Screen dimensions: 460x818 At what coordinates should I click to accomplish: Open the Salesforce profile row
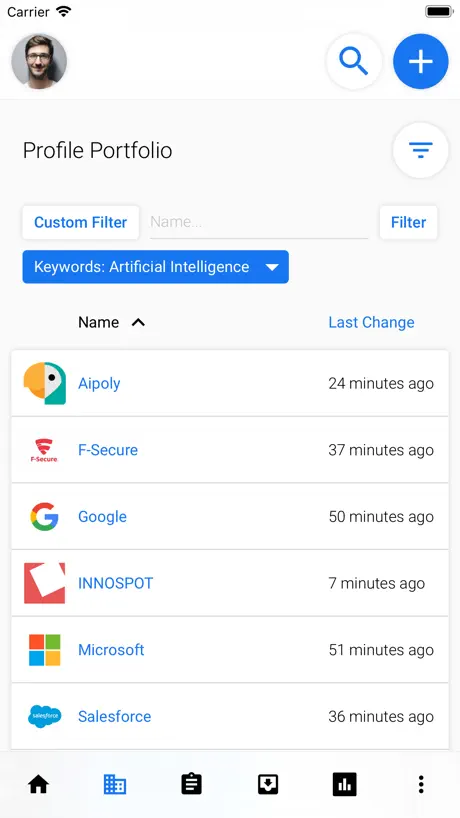click(x=230, y=716)
